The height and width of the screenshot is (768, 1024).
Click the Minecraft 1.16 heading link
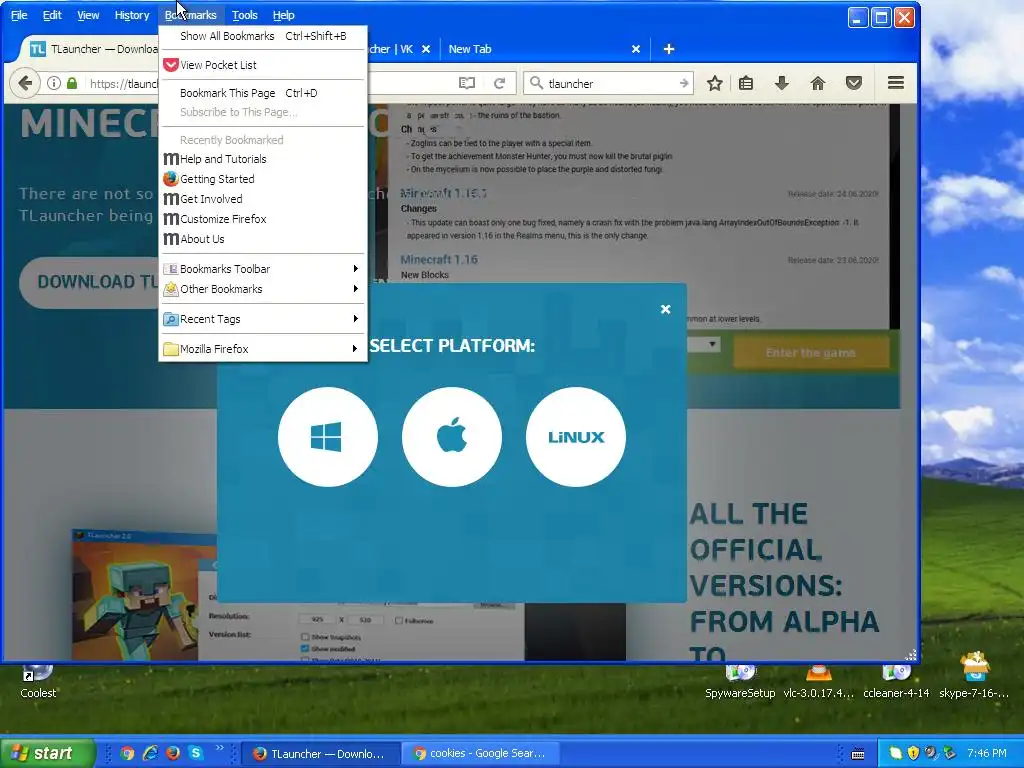(439, 259)
